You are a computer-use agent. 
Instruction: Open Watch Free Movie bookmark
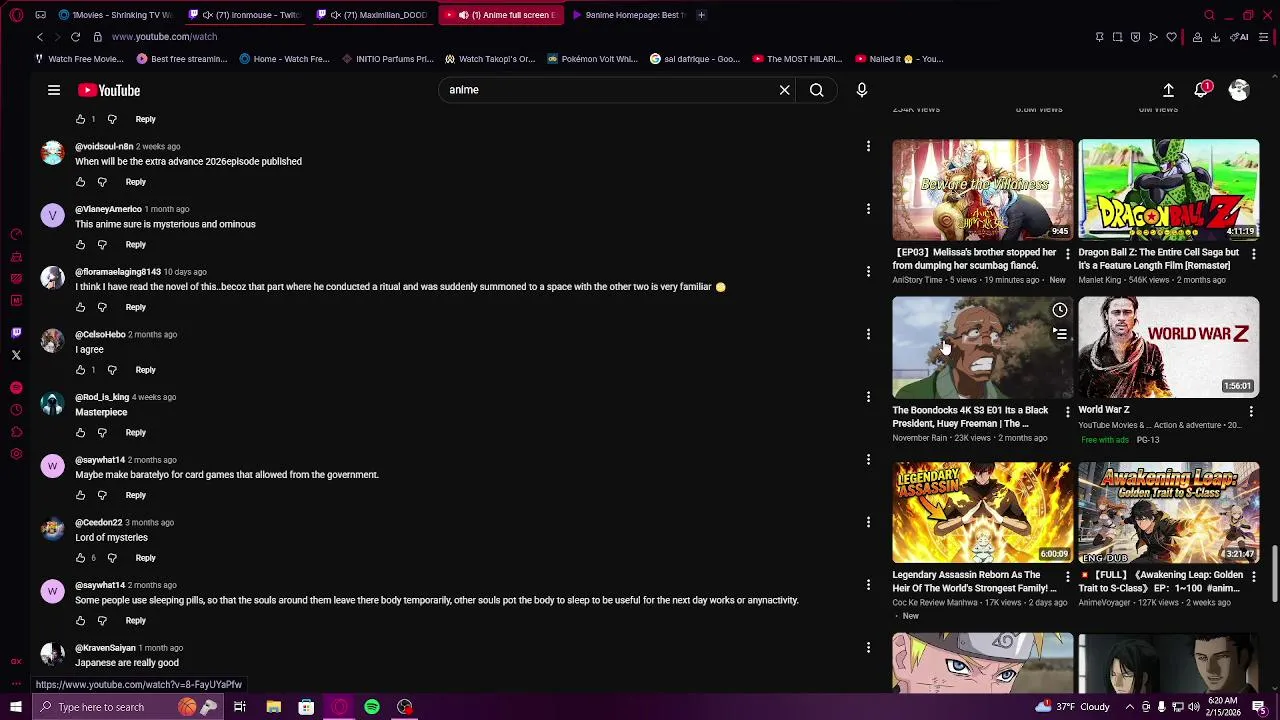click(79, 59)
